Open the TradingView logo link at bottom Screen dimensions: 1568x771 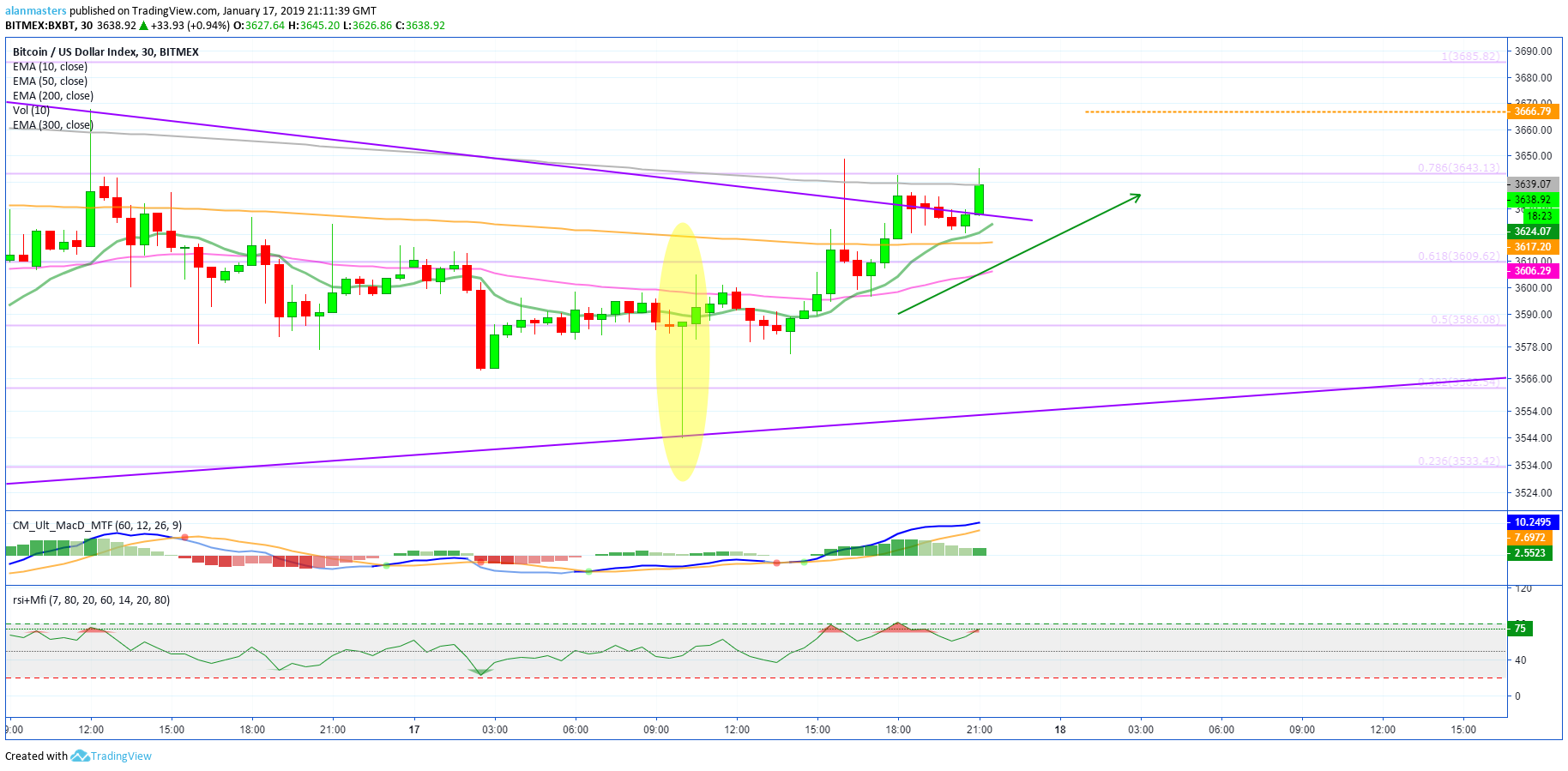[x=112, y=756]
